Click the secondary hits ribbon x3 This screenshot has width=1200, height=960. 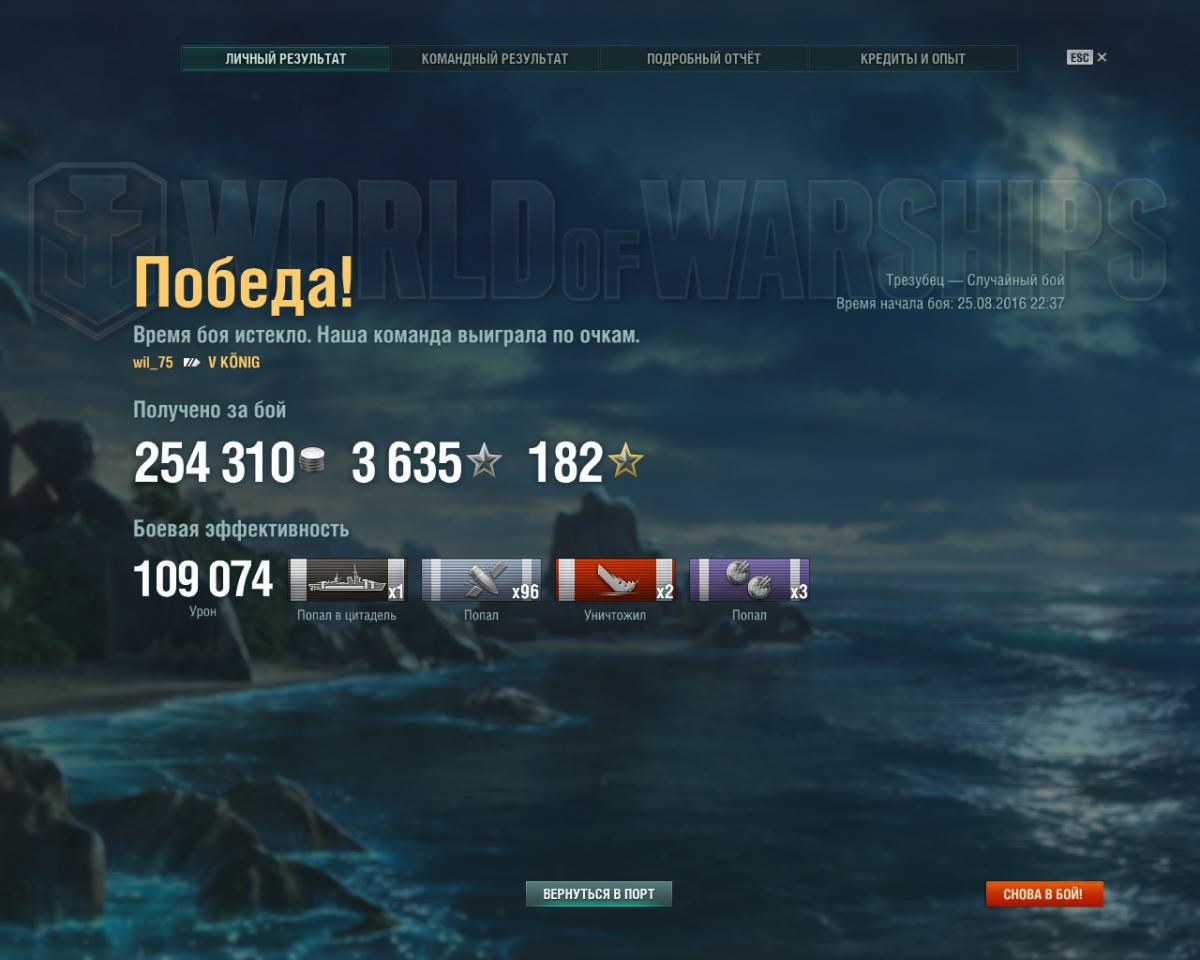click(x=749, y=580)
